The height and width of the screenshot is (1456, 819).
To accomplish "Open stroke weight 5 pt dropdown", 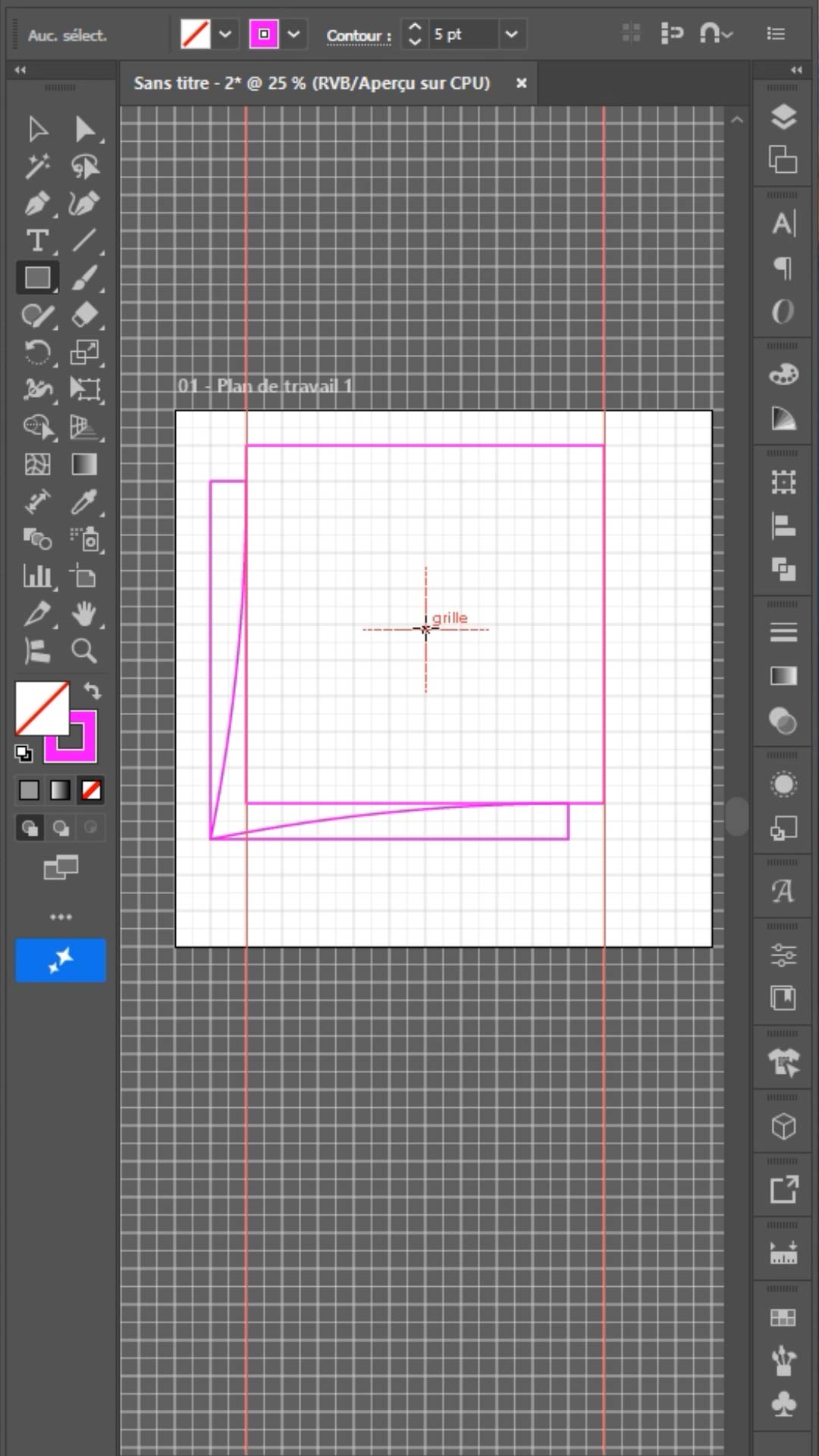I will [512, 34].
